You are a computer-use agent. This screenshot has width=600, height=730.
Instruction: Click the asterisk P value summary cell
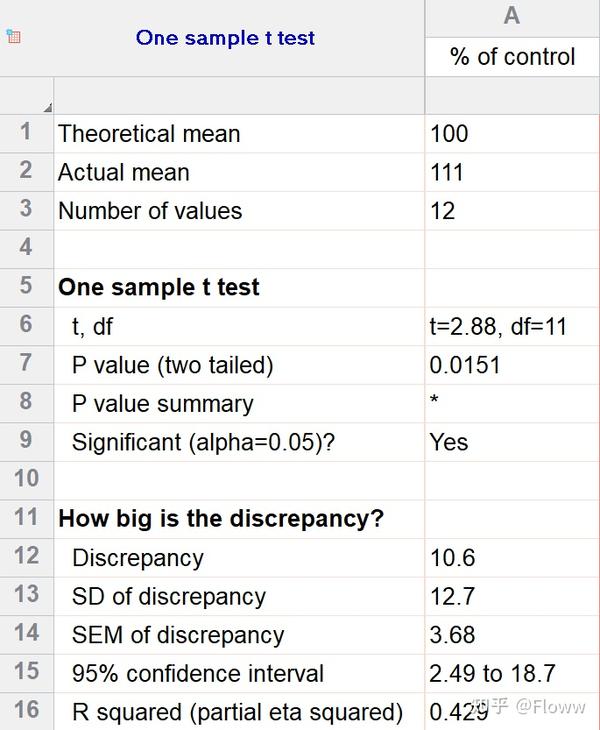click(x=435, y=403)
